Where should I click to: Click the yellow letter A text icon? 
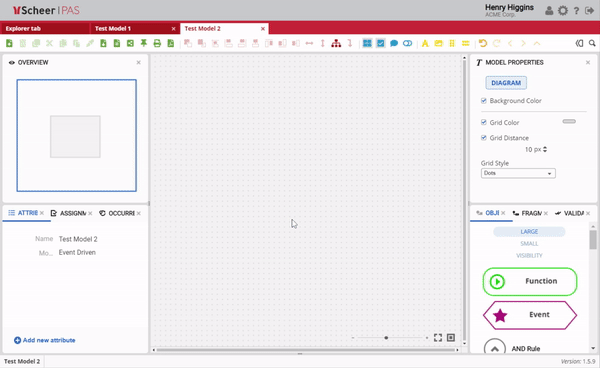425,43
